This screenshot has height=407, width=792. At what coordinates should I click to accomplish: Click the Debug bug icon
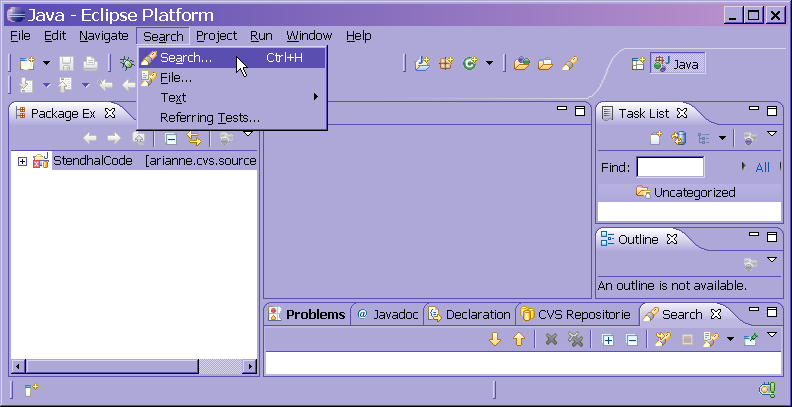pos(126,64)
